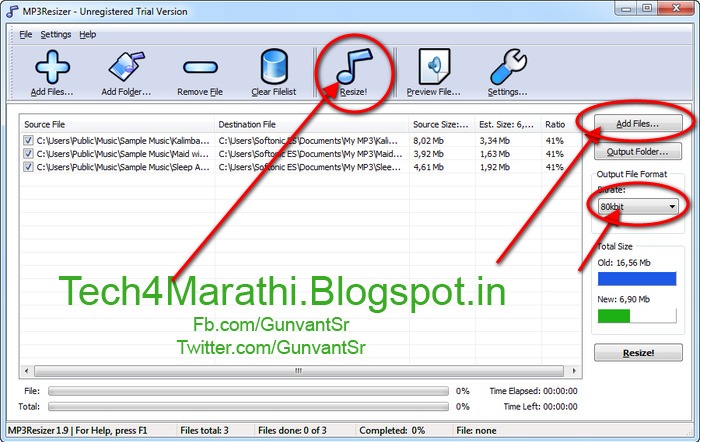701x442 pixels.
Task: Click the Add Folder toolbar icon
Action: pyautogui.click(x=127, y=67)
